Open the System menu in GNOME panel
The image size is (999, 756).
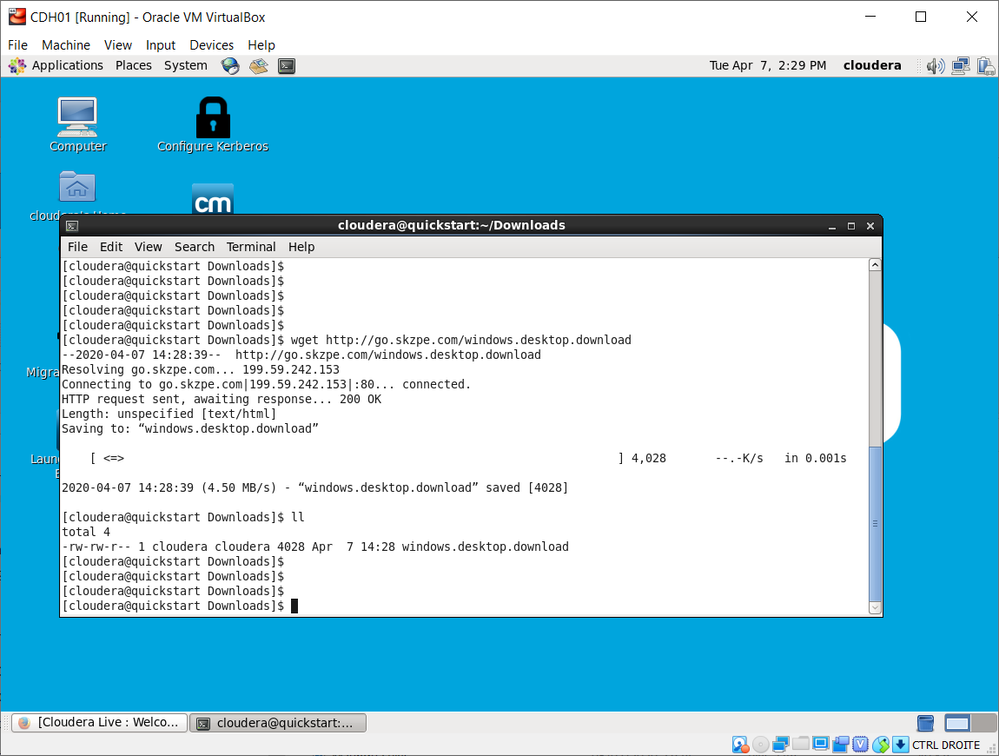pos(185,66)
